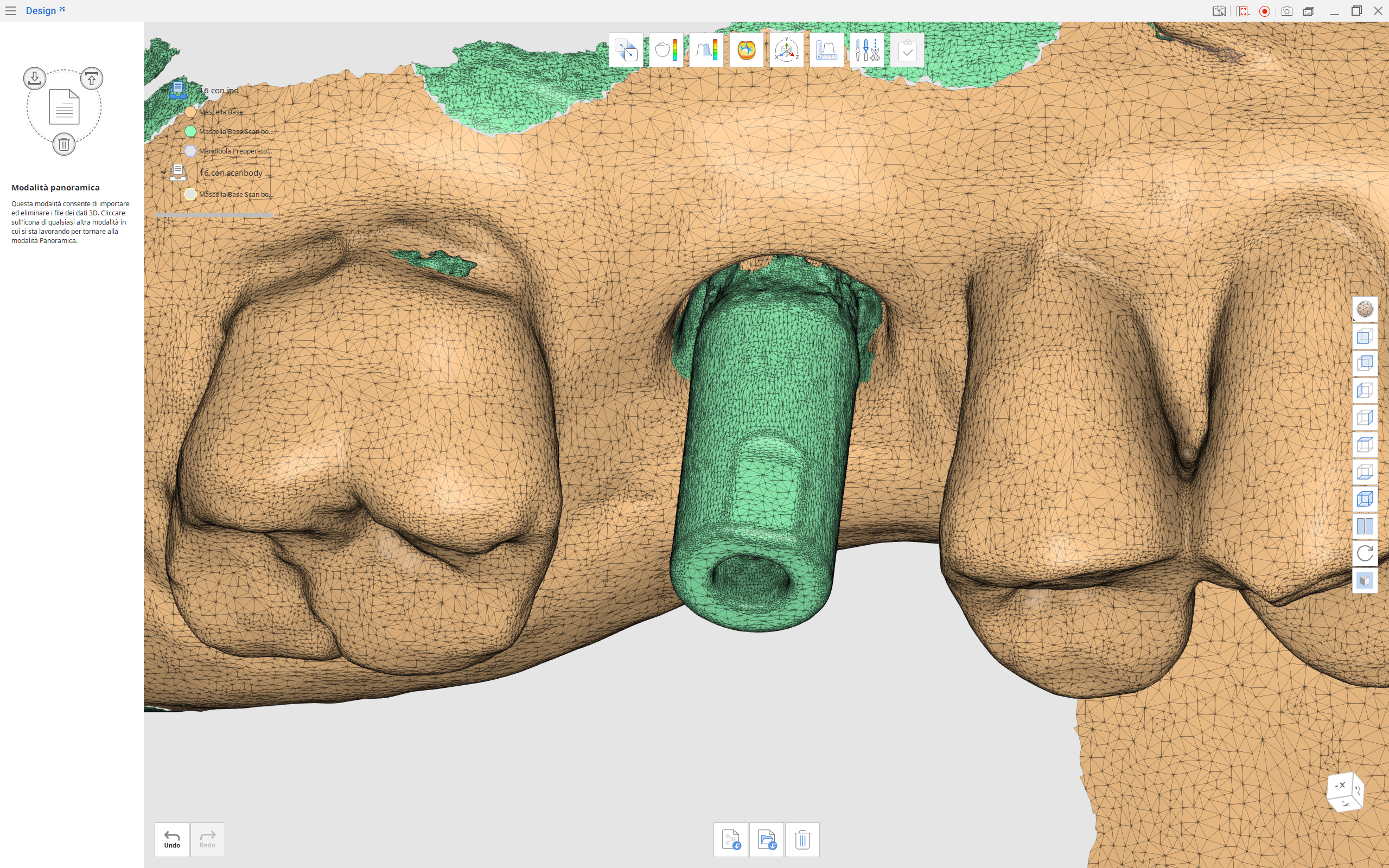Click the green Mascella Base Scan hexagon swatch

coord(190,131)
